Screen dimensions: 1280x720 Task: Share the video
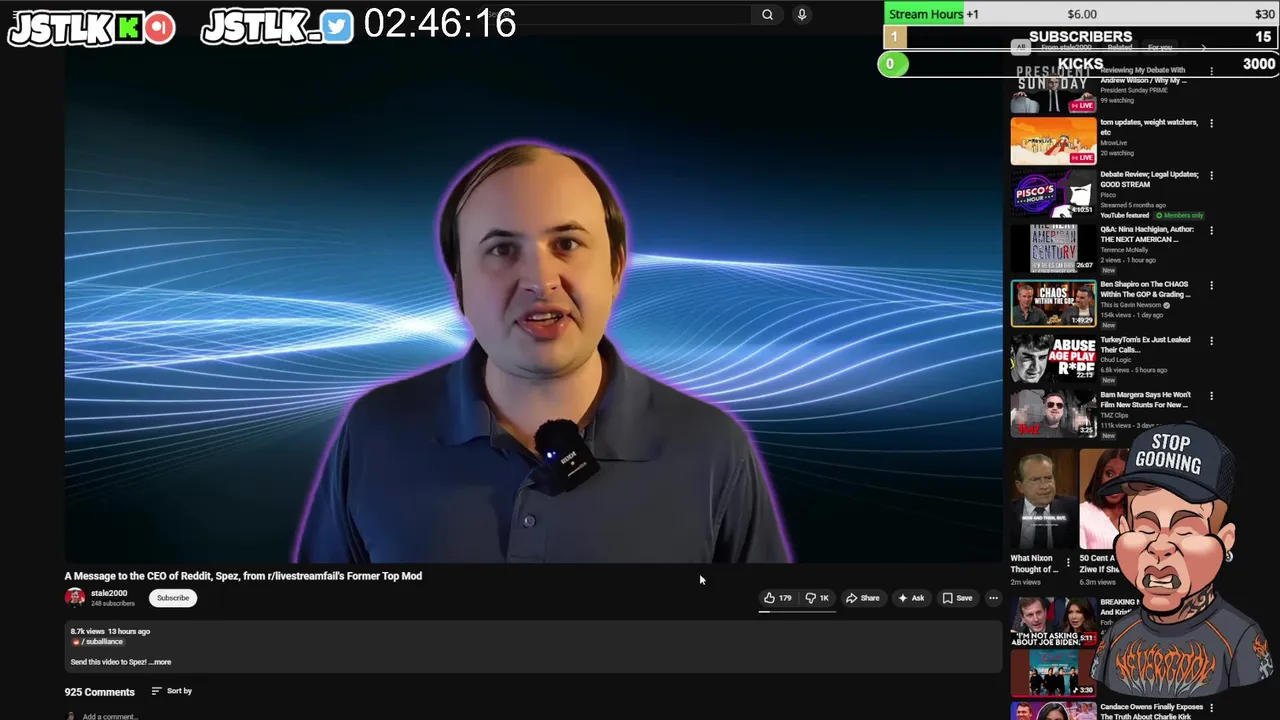[x=862, y=598]
